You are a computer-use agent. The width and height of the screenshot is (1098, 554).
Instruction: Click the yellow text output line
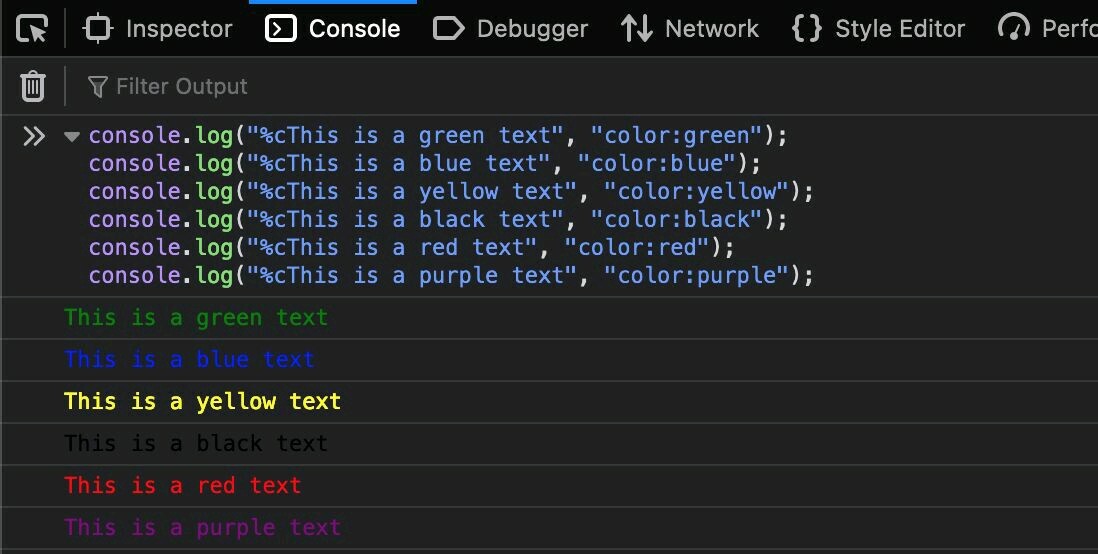click(x=202, y=402)
